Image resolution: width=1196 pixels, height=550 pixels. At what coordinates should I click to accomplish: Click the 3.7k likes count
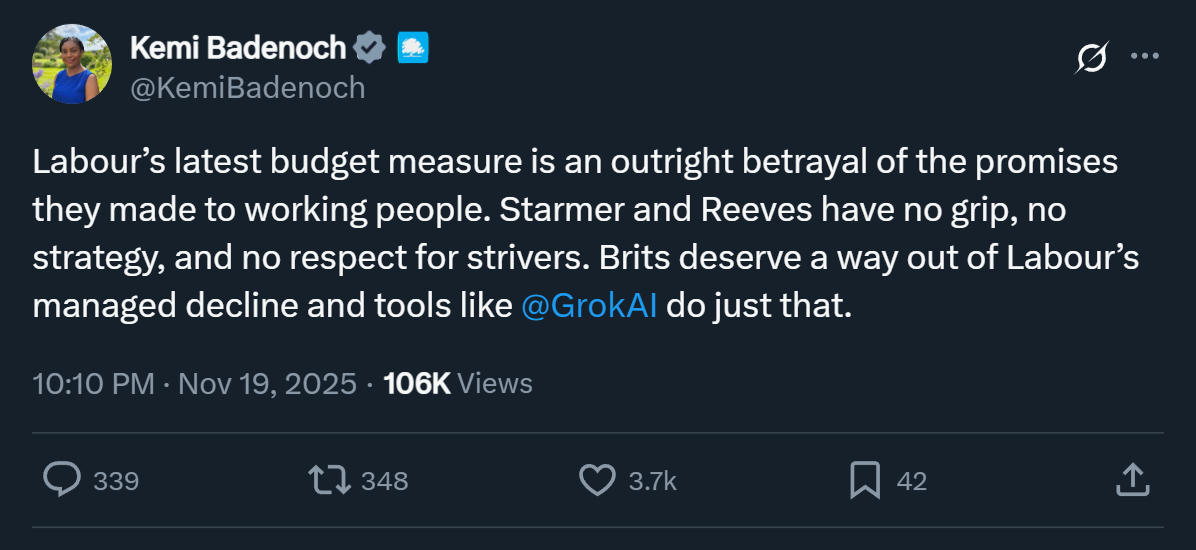coord(652,481)
